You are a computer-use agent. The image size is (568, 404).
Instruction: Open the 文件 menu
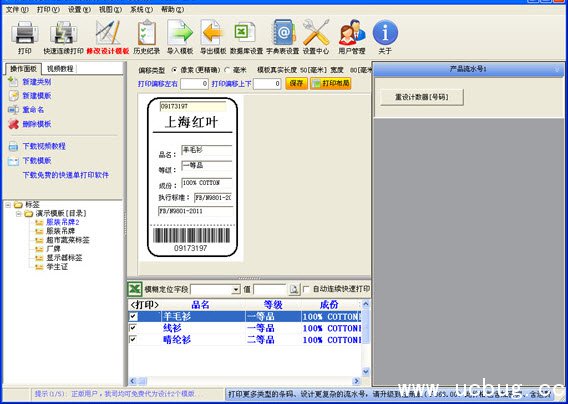17,10
